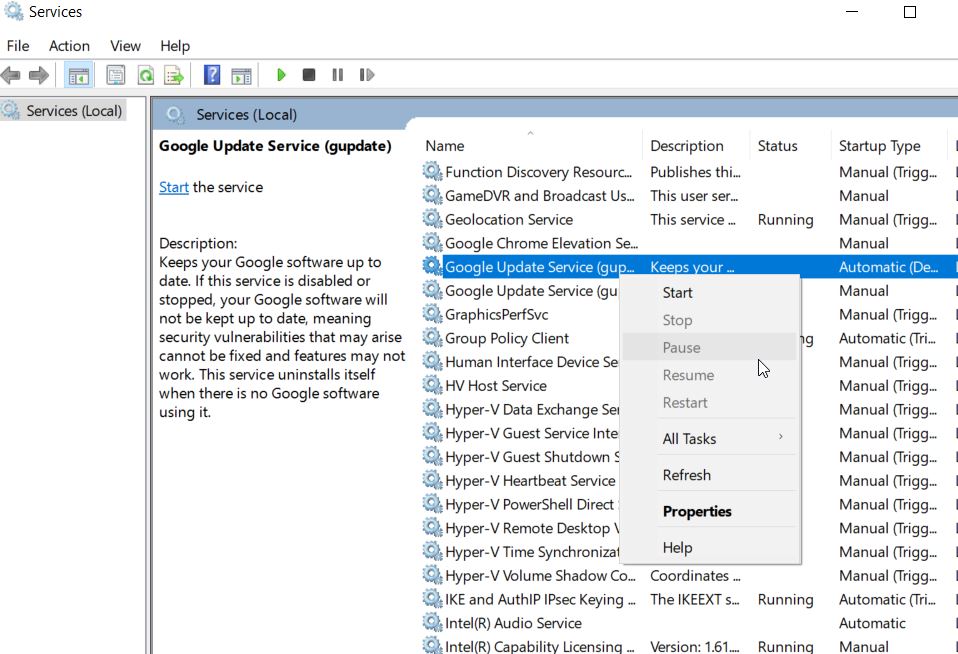
Task: Click the Stop Service square toolbar icon
Action: click(x=309, y=75)
